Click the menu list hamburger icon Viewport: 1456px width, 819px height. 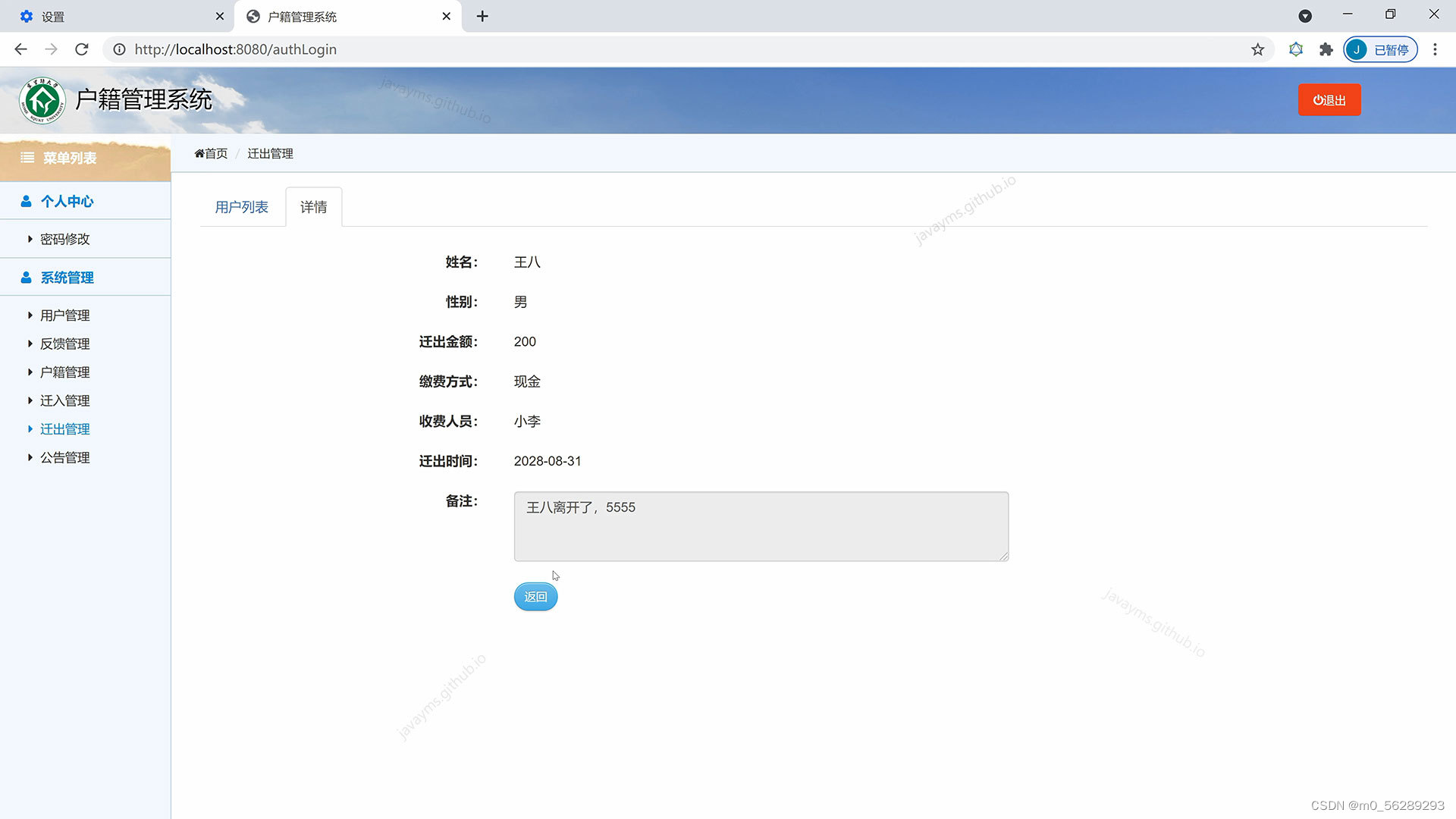[x=27, y=158]
